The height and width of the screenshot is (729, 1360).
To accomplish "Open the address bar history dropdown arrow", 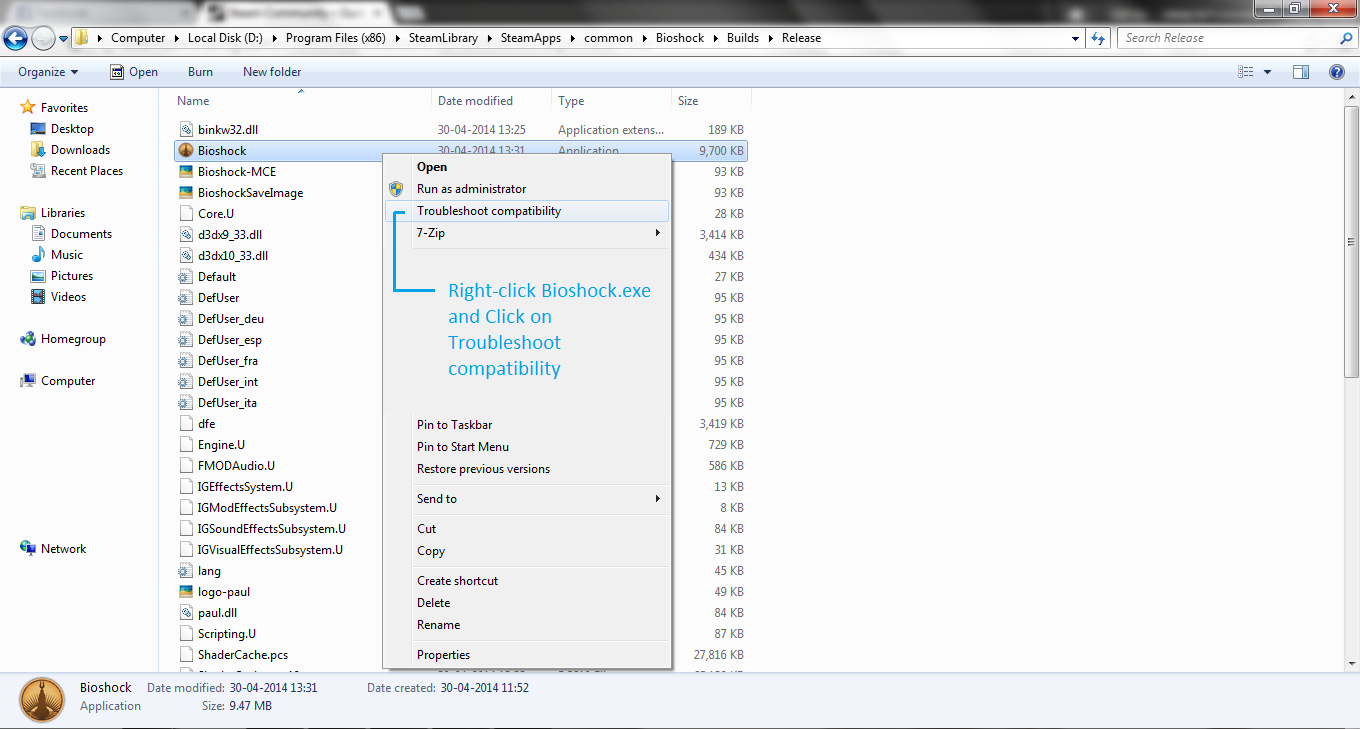I will pos(1075,38).
